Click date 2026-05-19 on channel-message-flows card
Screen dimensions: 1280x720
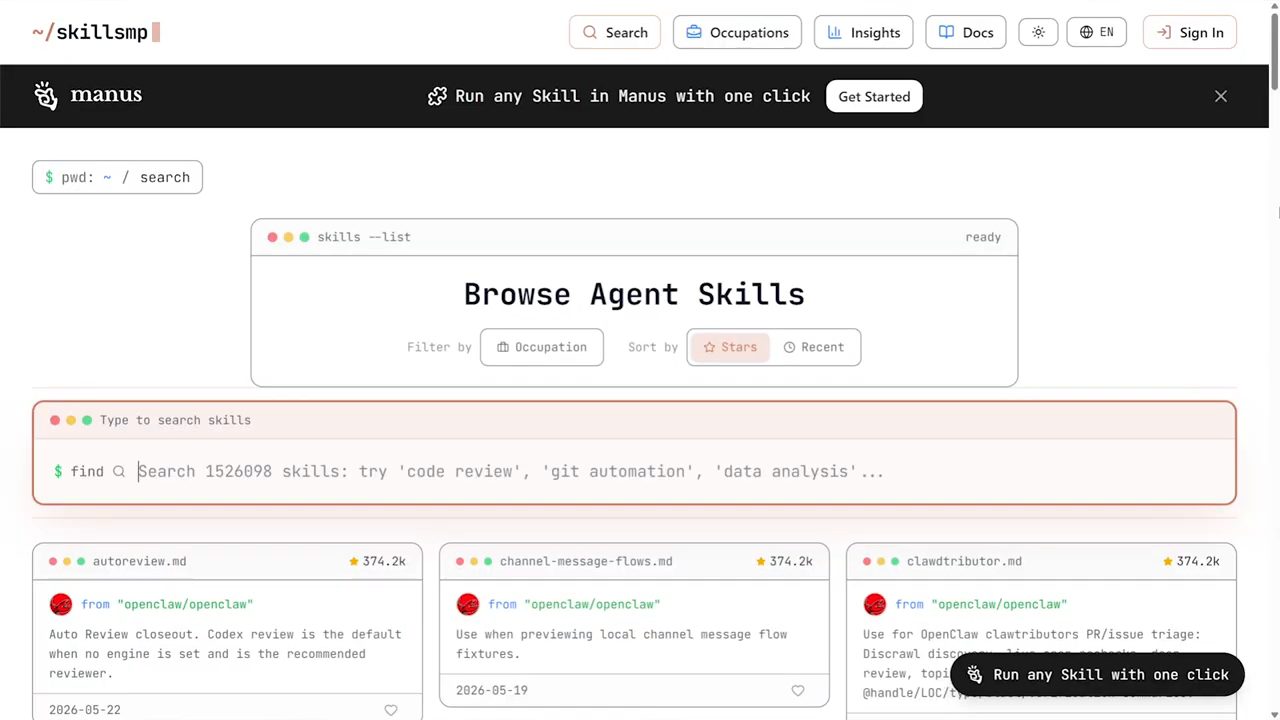point(492,690)
